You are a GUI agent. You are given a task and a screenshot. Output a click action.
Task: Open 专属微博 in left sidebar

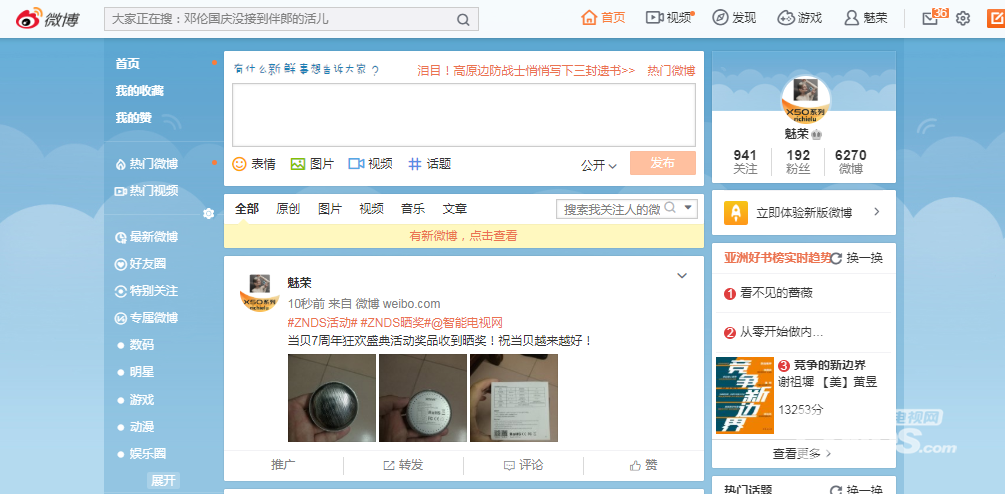(x=146, y=318)
